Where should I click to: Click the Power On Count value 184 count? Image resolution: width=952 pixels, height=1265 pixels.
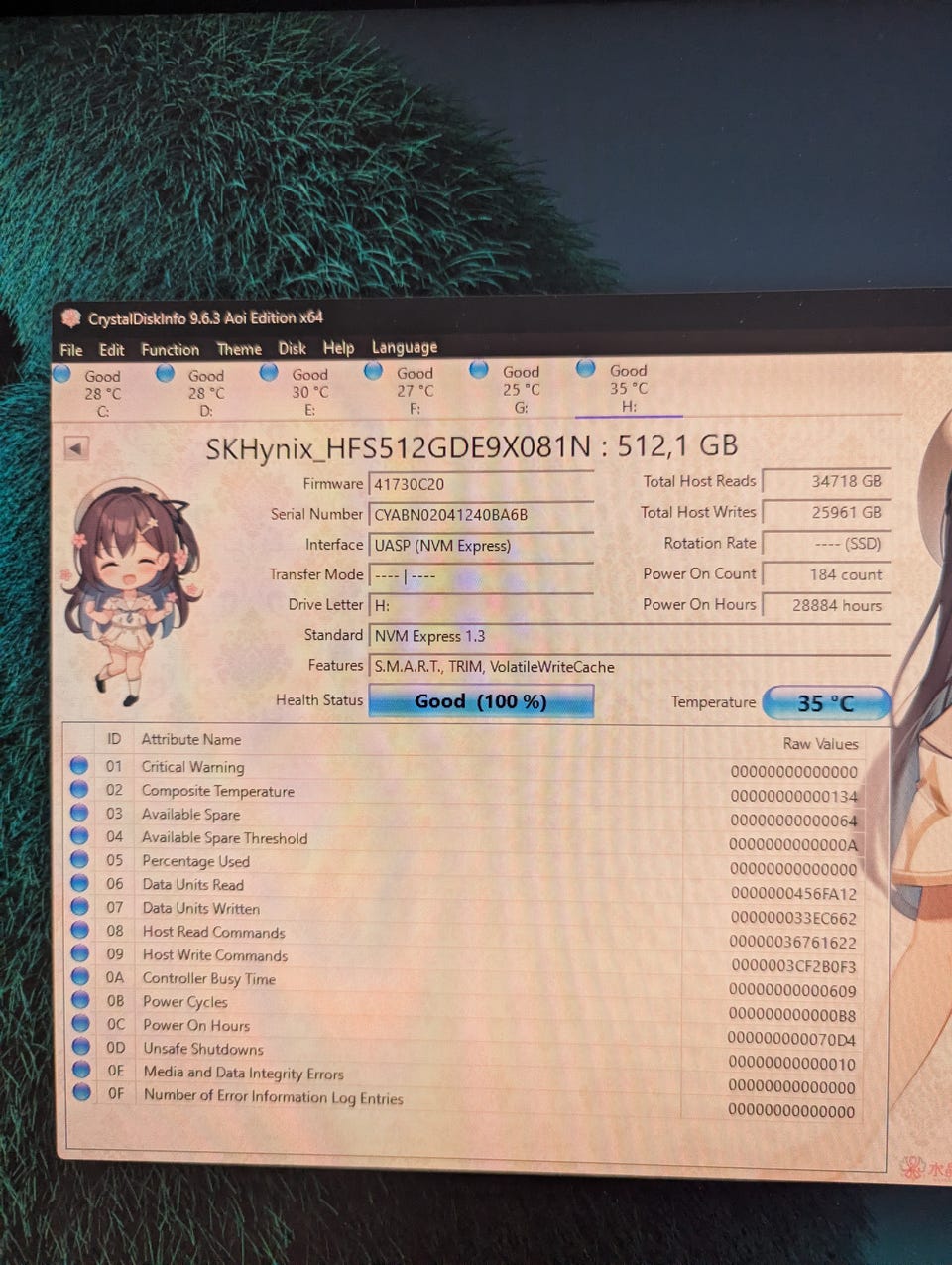point(825,574)
